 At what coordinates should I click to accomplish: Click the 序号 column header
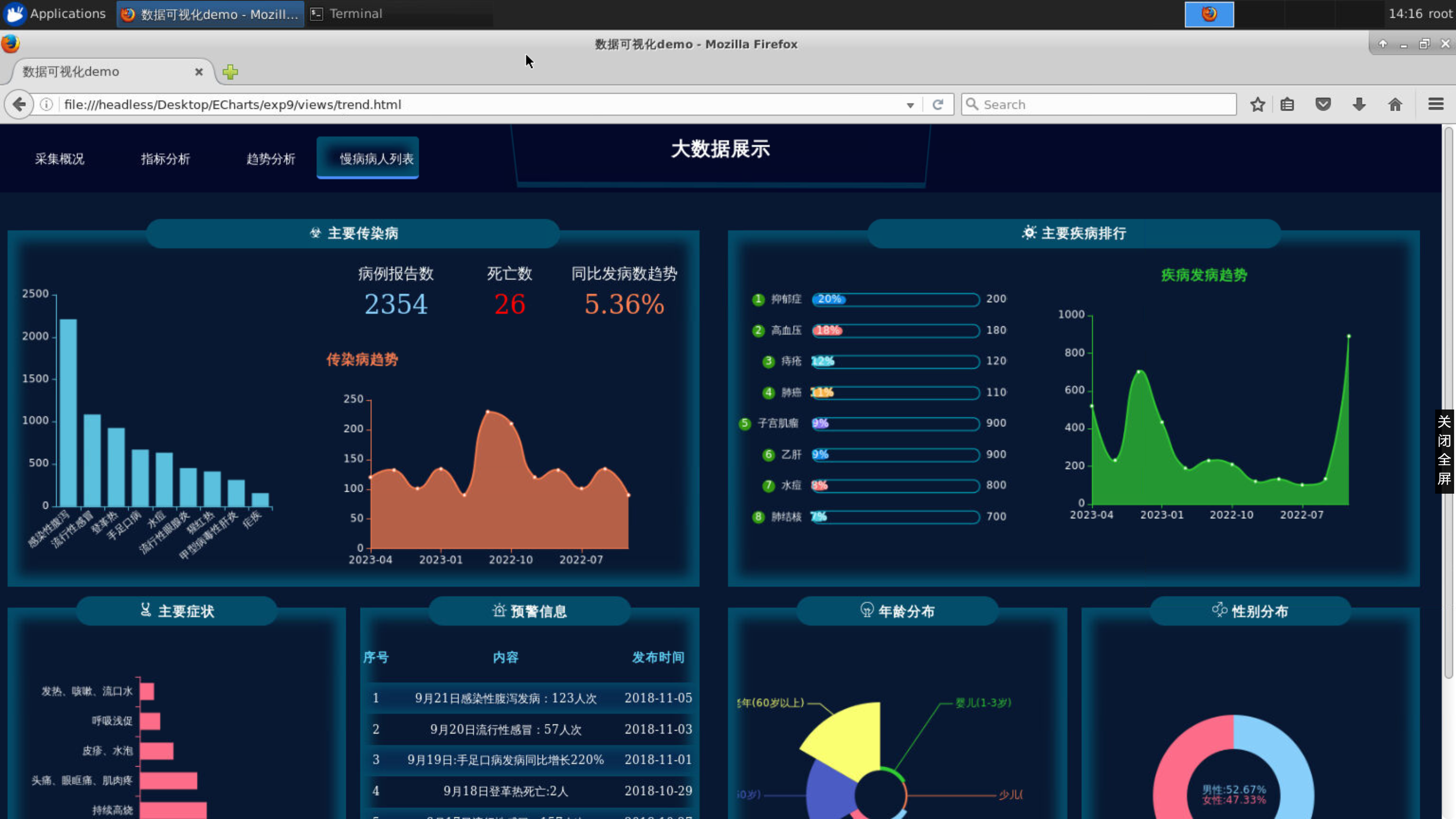tap(376, 657)
